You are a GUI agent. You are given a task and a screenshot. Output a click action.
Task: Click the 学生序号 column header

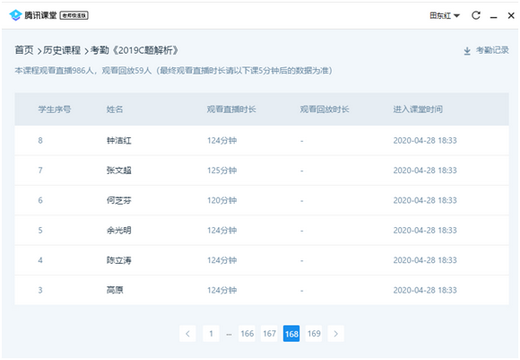pyautogui.click(x=54, y=109)
